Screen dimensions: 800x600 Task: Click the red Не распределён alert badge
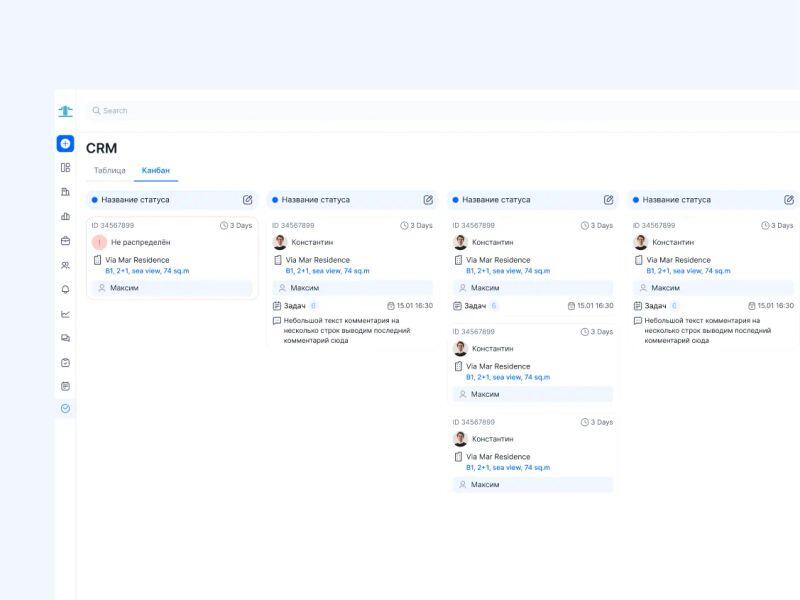(x=99, y=242)
